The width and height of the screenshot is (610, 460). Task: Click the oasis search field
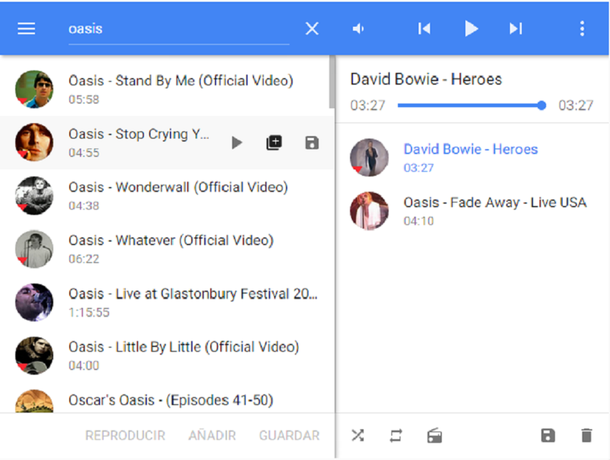179,29
